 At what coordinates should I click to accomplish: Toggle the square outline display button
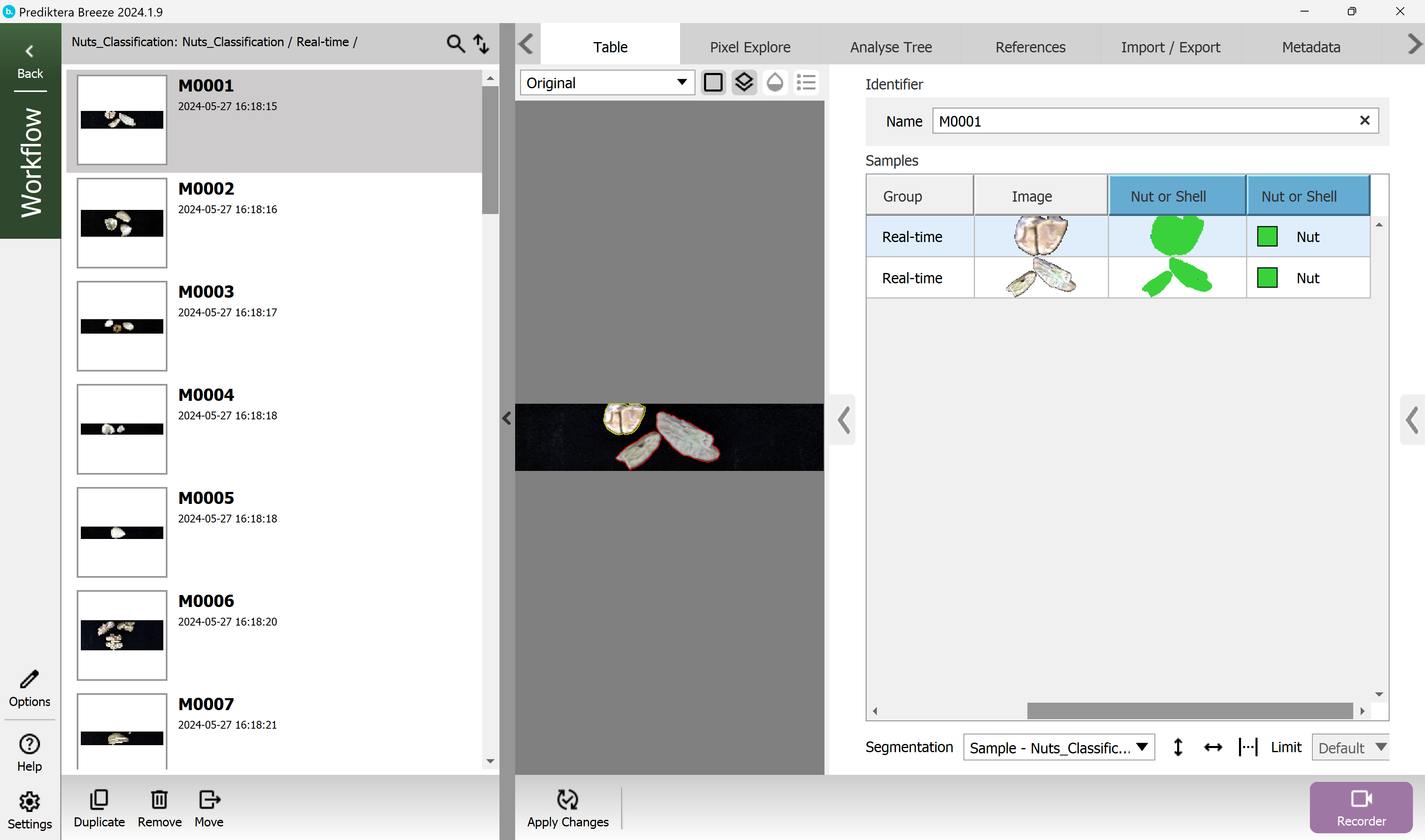[713, 82]
